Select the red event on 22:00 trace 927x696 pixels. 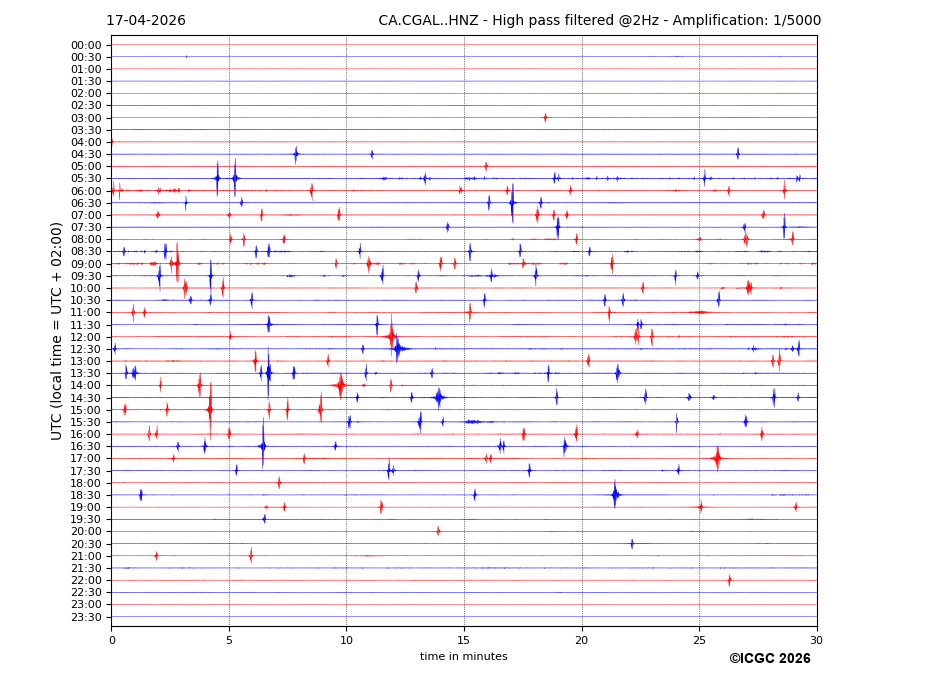click(x=729, y=580)
